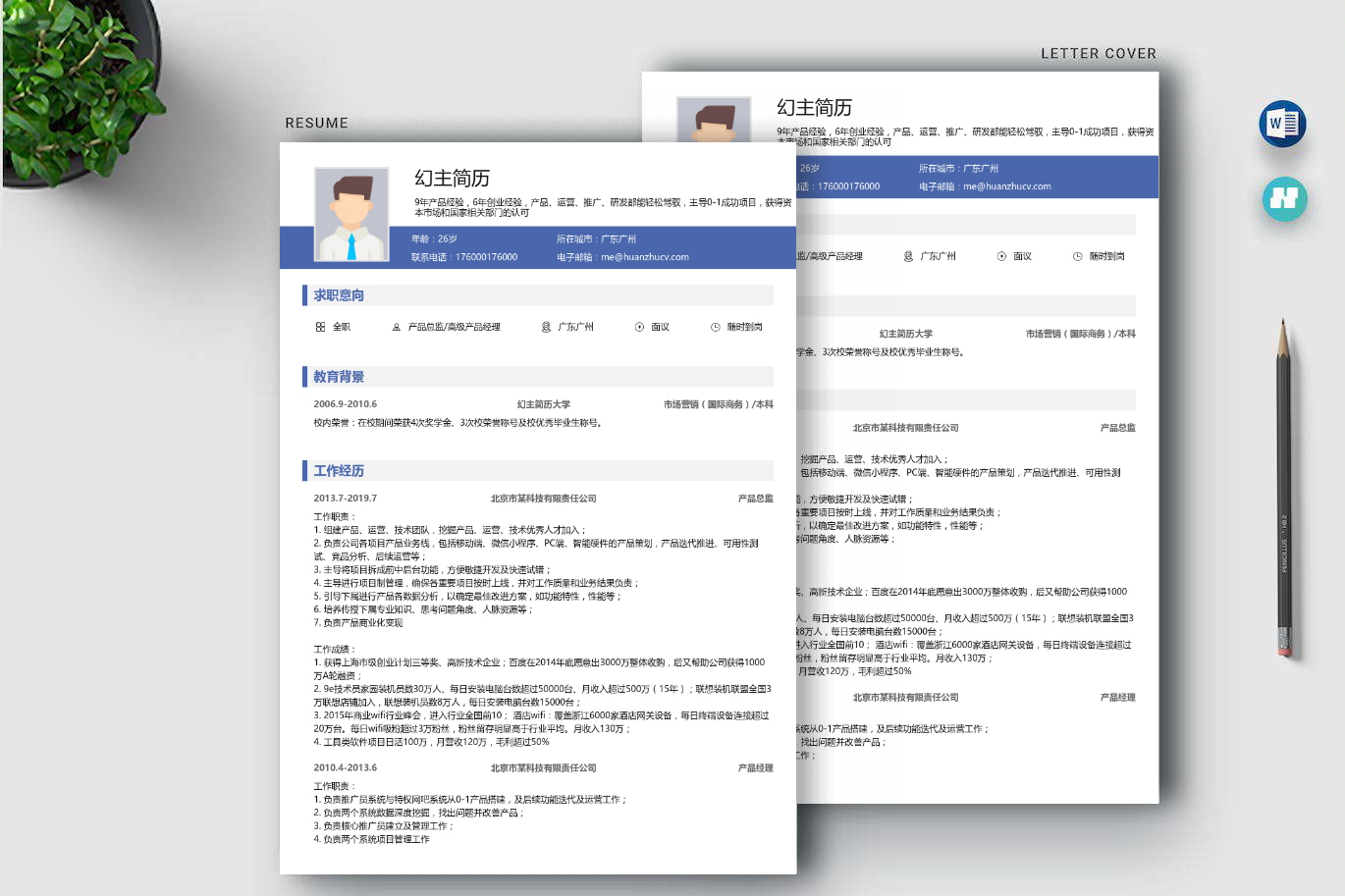Click the Microsoft Word icon

click(x=1282, y=124)
